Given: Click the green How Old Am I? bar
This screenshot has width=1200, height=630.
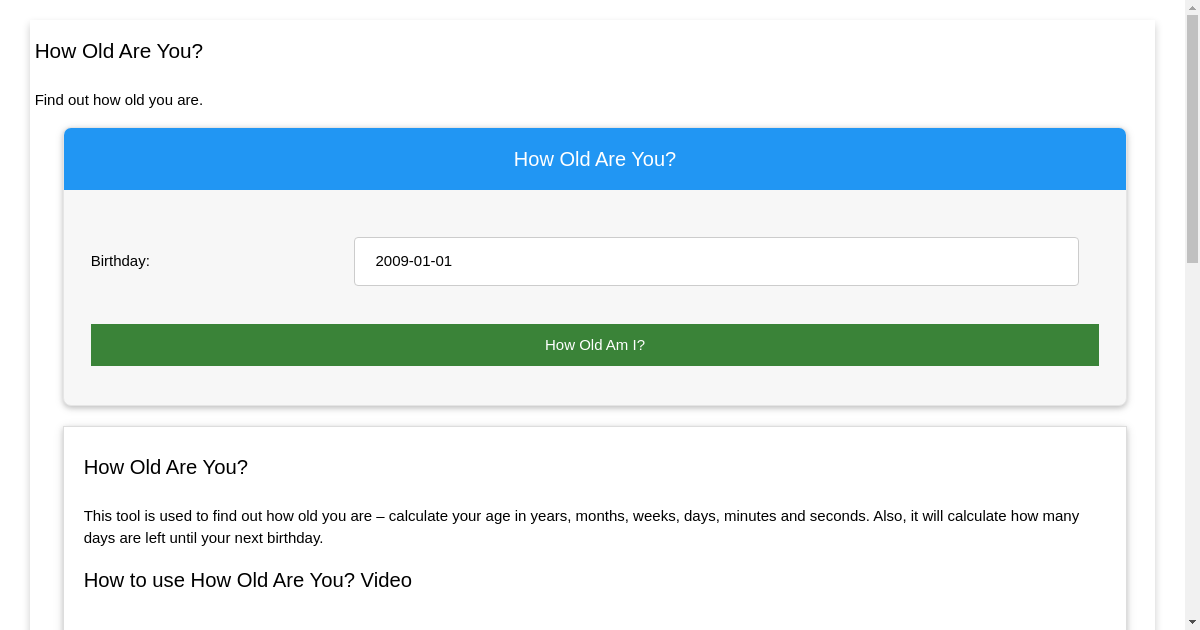Looking at the screenshot, I should [x=594, y=344].
